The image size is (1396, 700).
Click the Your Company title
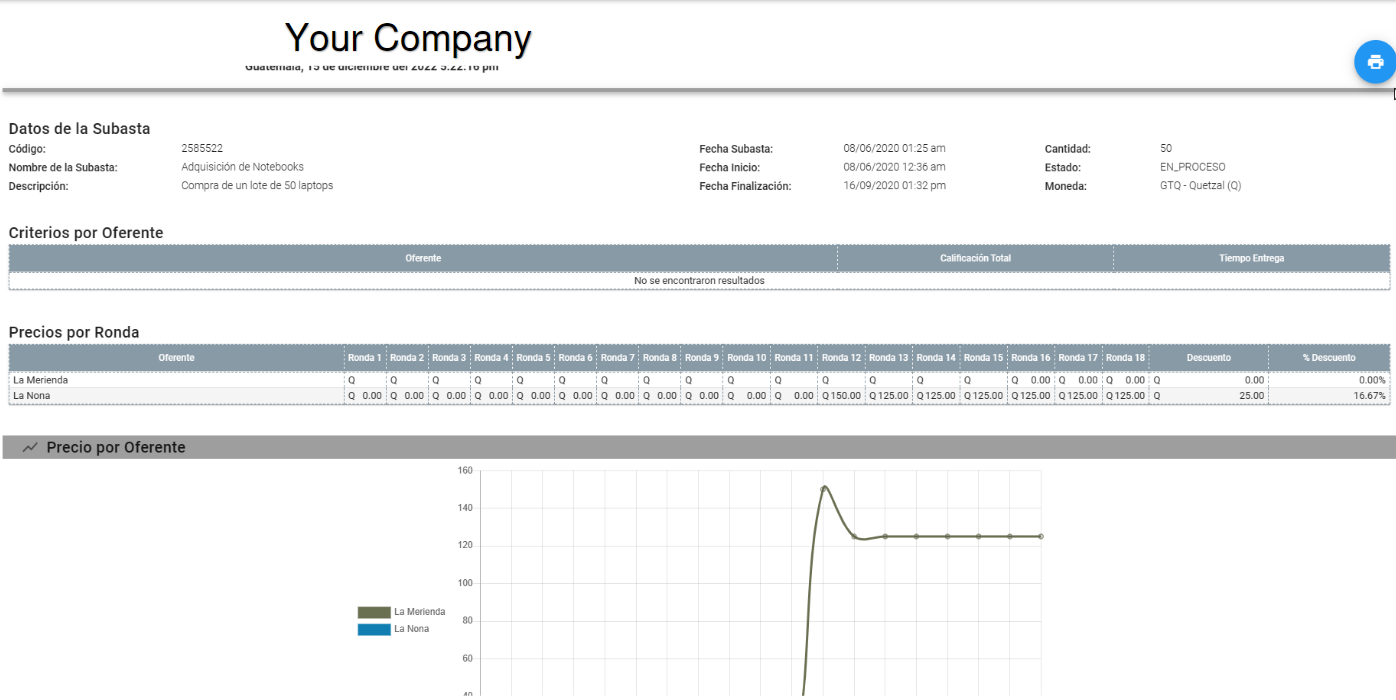[408, 38]
